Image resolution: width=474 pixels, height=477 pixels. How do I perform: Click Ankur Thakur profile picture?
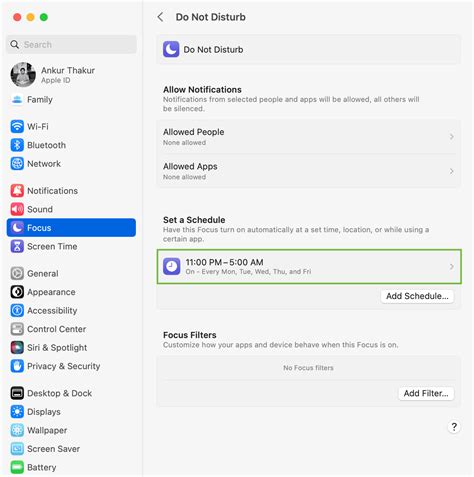[23, 75]
